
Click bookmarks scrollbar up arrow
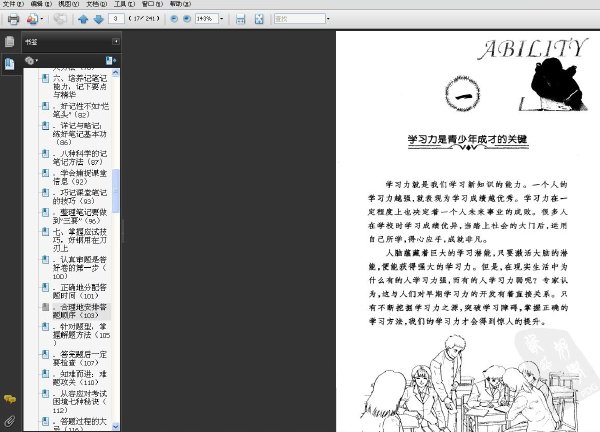click(116, 73)
